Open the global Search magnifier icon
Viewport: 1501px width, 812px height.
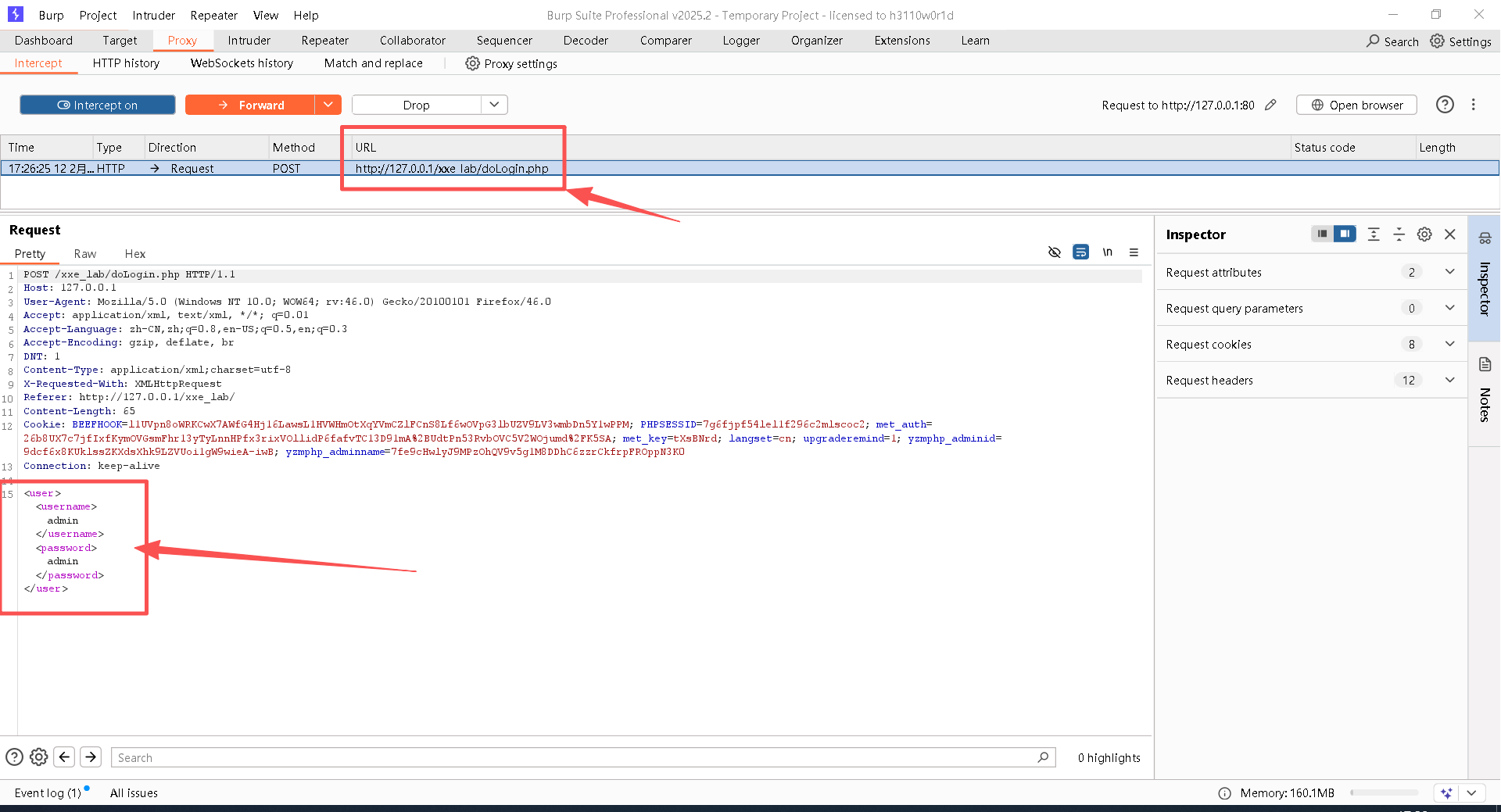point(1373,41)
